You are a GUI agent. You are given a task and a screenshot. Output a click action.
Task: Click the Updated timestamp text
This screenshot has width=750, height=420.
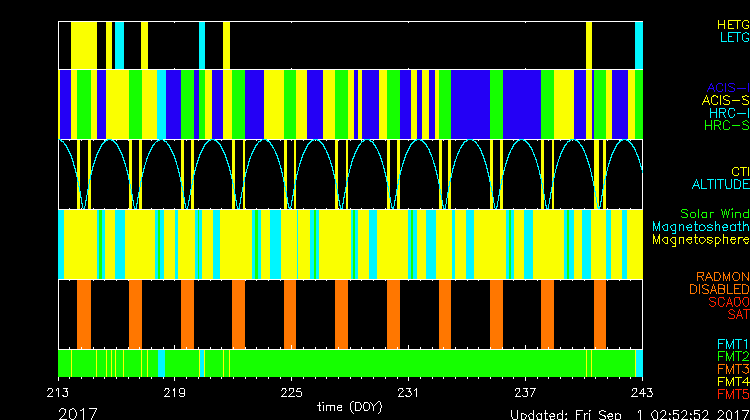pos(628,413)
